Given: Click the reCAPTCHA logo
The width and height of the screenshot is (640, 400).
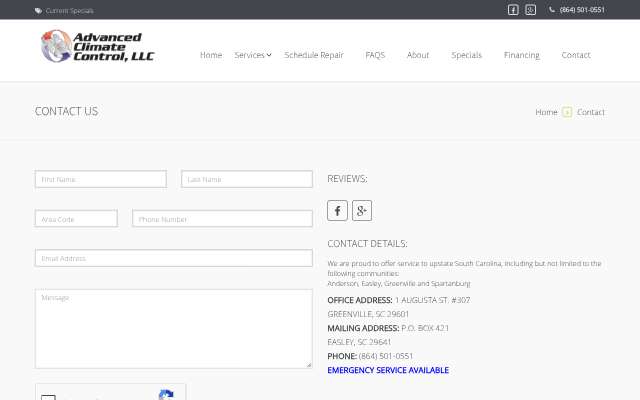Looking at the screenshot, I should tap(166, 395).
